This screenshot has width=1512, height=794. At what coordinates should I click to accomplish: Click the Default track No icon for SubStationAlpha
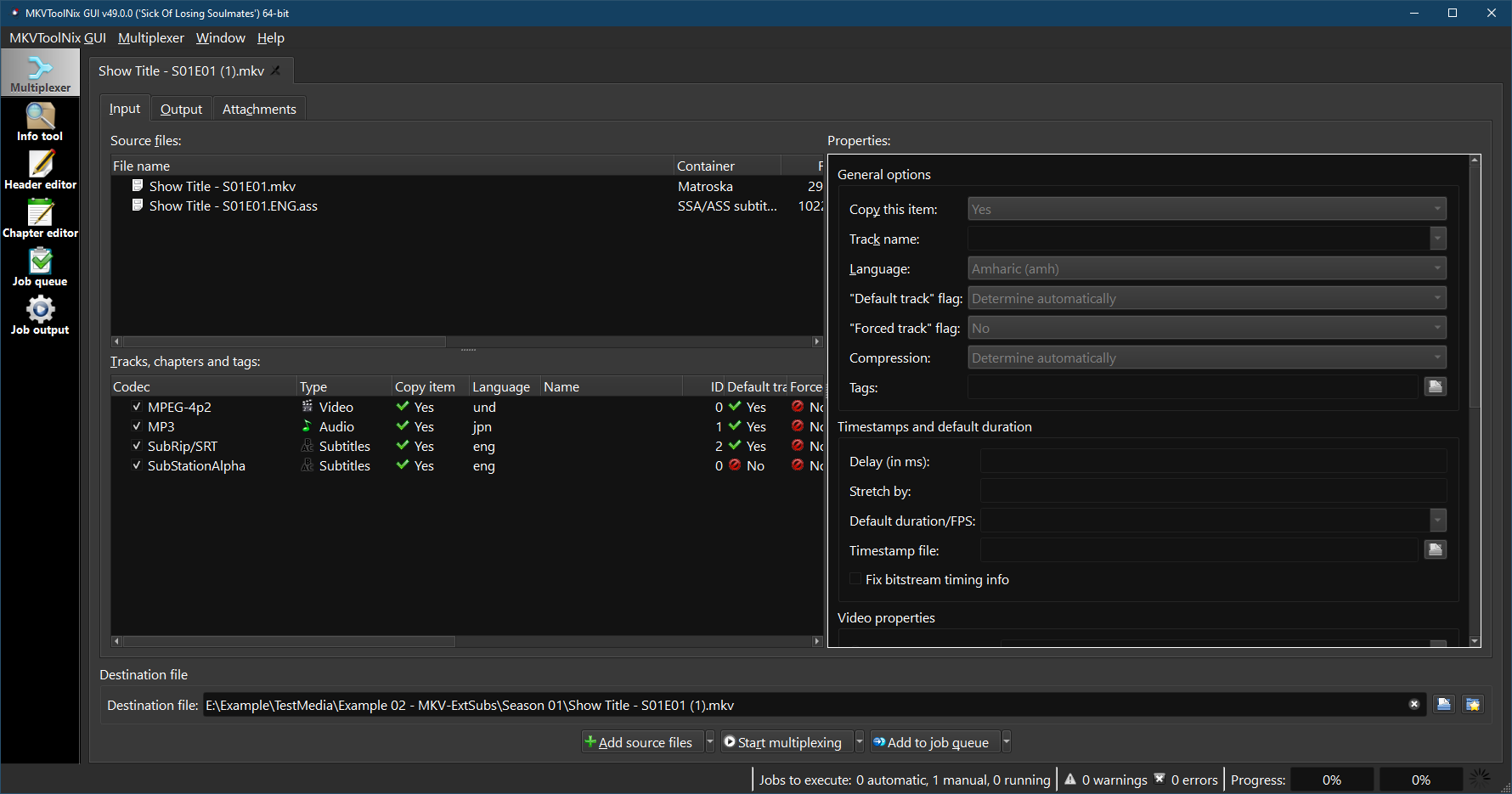click(735, 465)
